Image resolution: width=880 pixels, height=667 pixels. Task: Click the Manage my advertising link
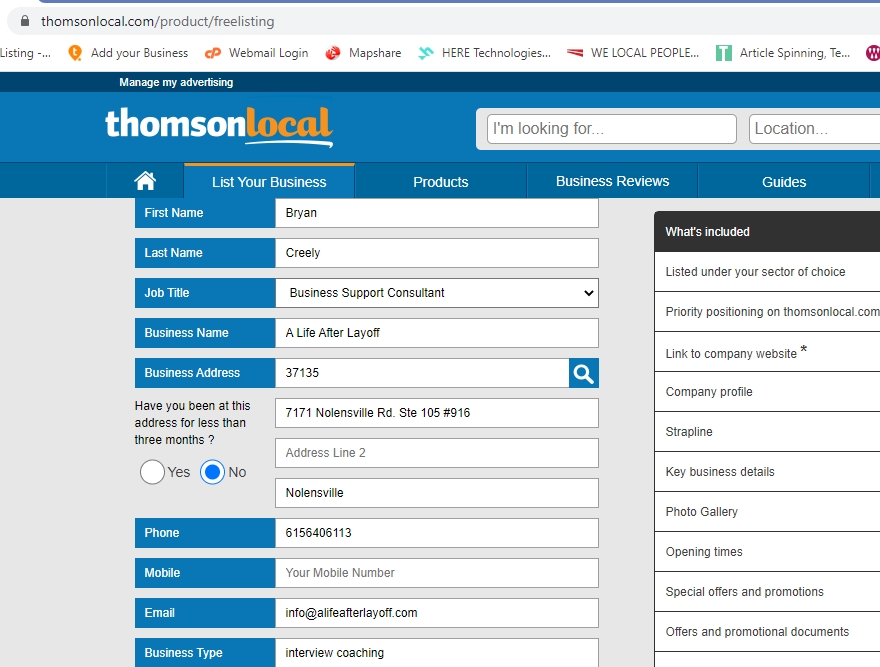pyautogui.click(x=176, y=82)
